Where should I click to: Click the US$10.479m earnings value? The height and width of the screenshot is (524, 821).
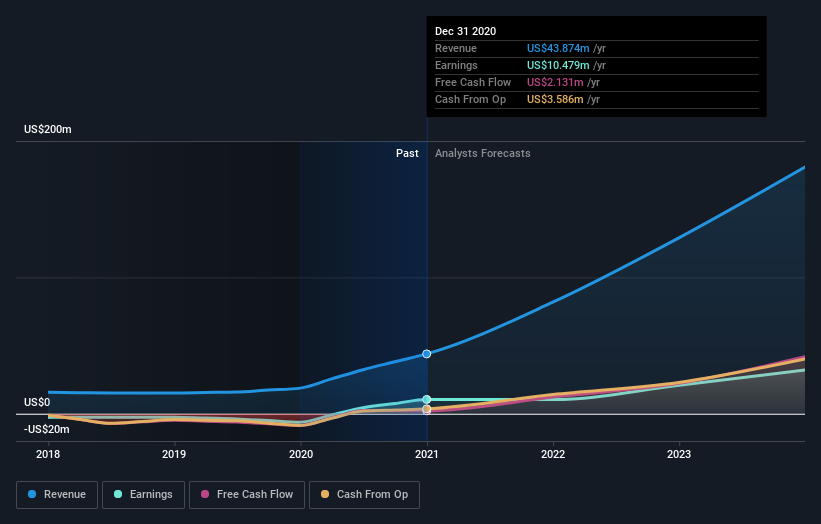point(558,65)
